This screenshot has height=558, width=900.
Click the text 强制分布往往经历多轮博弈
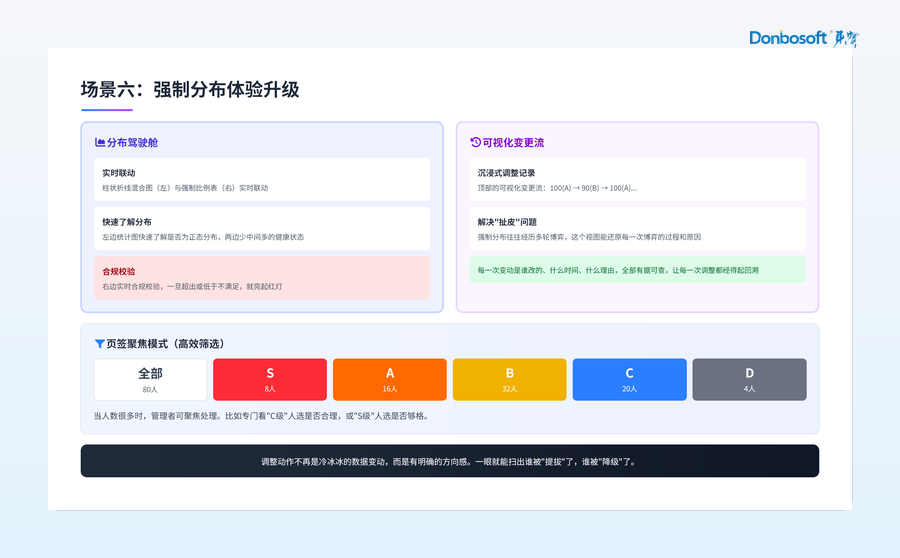[589, 237]
